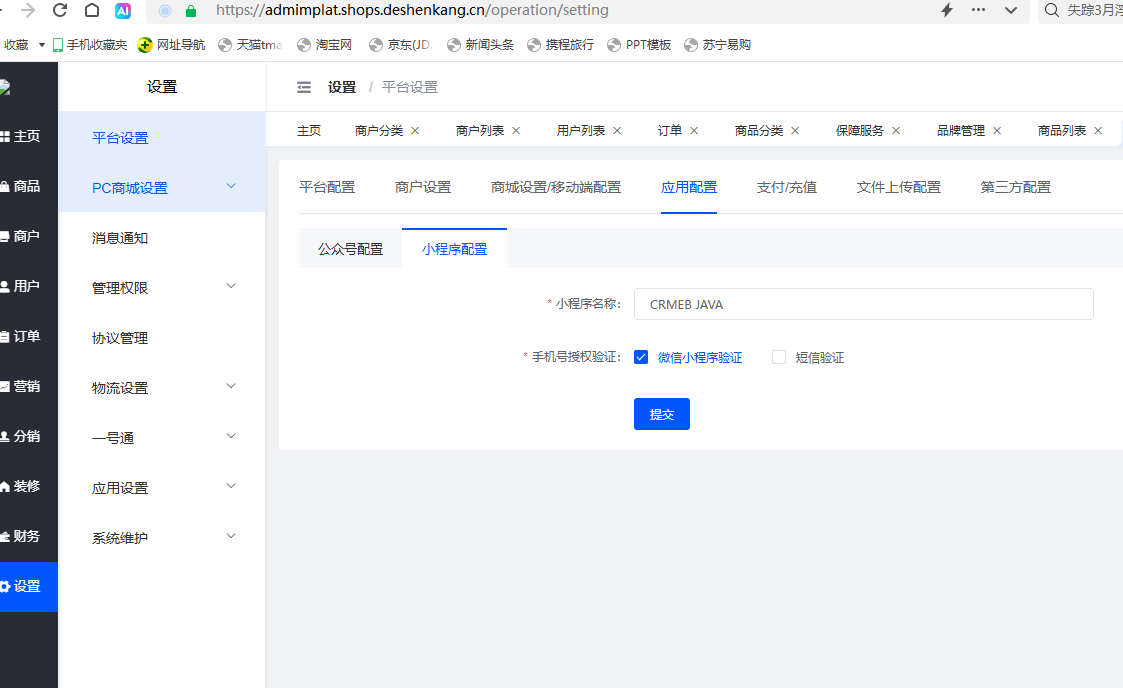The image size is (1123, 688).
Task: Open 携程旅行 bookmark
Action: (561, 45)
